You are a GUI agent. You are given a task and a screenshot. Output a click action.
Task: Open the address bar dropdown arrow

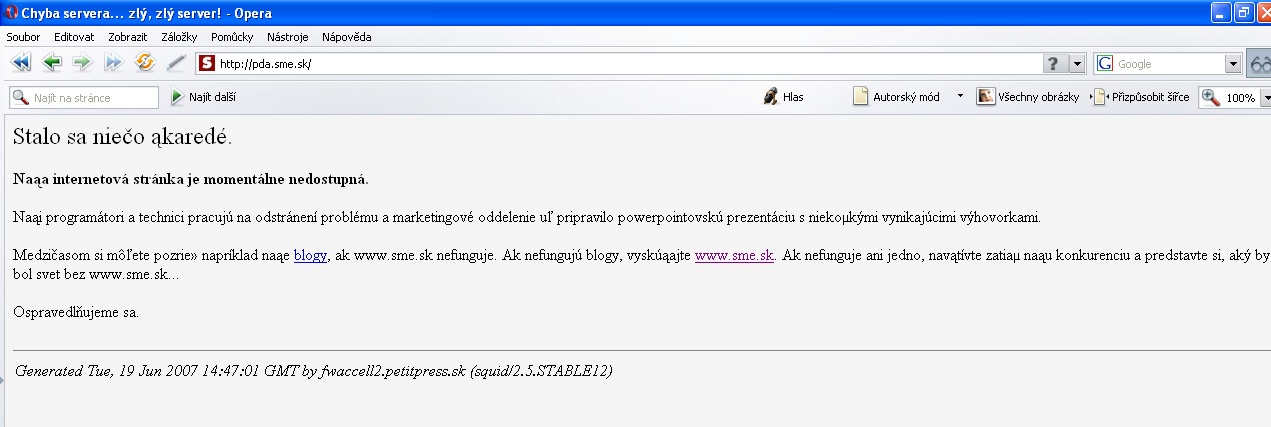[x=1077, y=63]
